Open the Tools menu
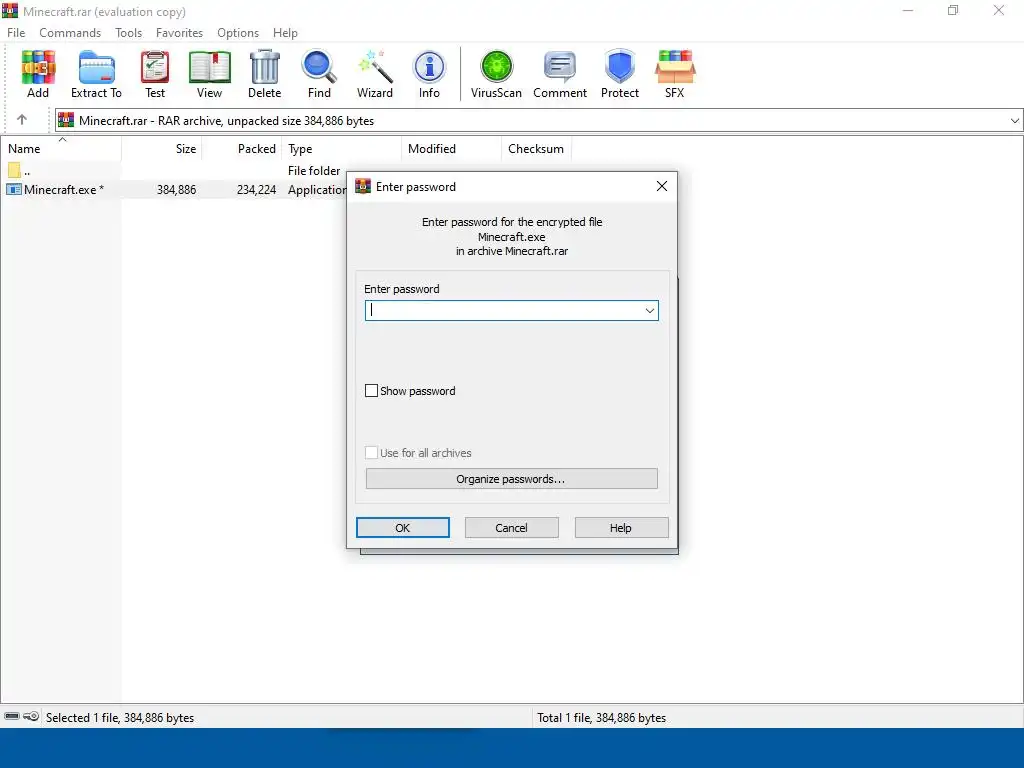Screen dimensions: 1024x768 [129, 33]
